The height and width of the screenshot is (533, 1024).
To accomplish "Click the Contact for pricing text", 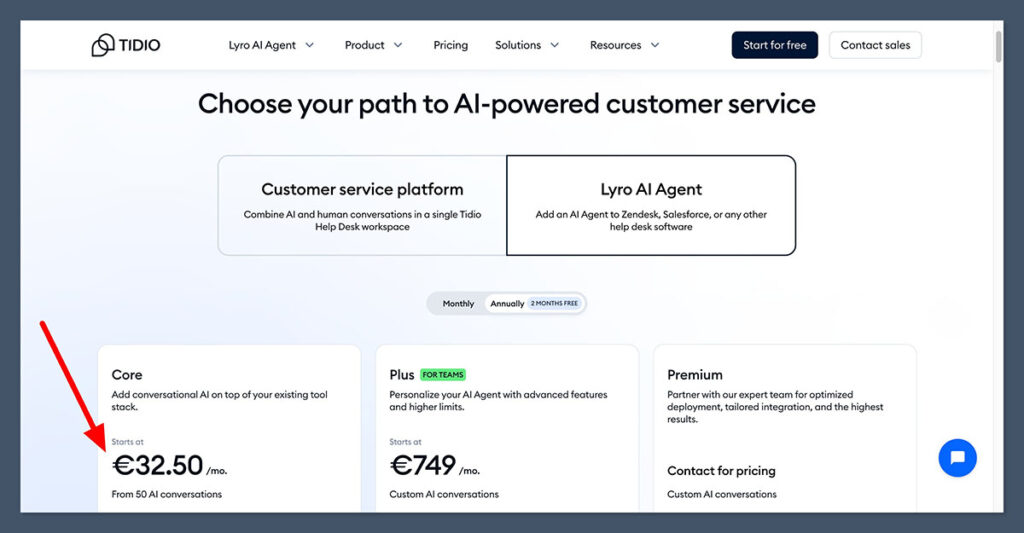I will click(x=722, y=471).
